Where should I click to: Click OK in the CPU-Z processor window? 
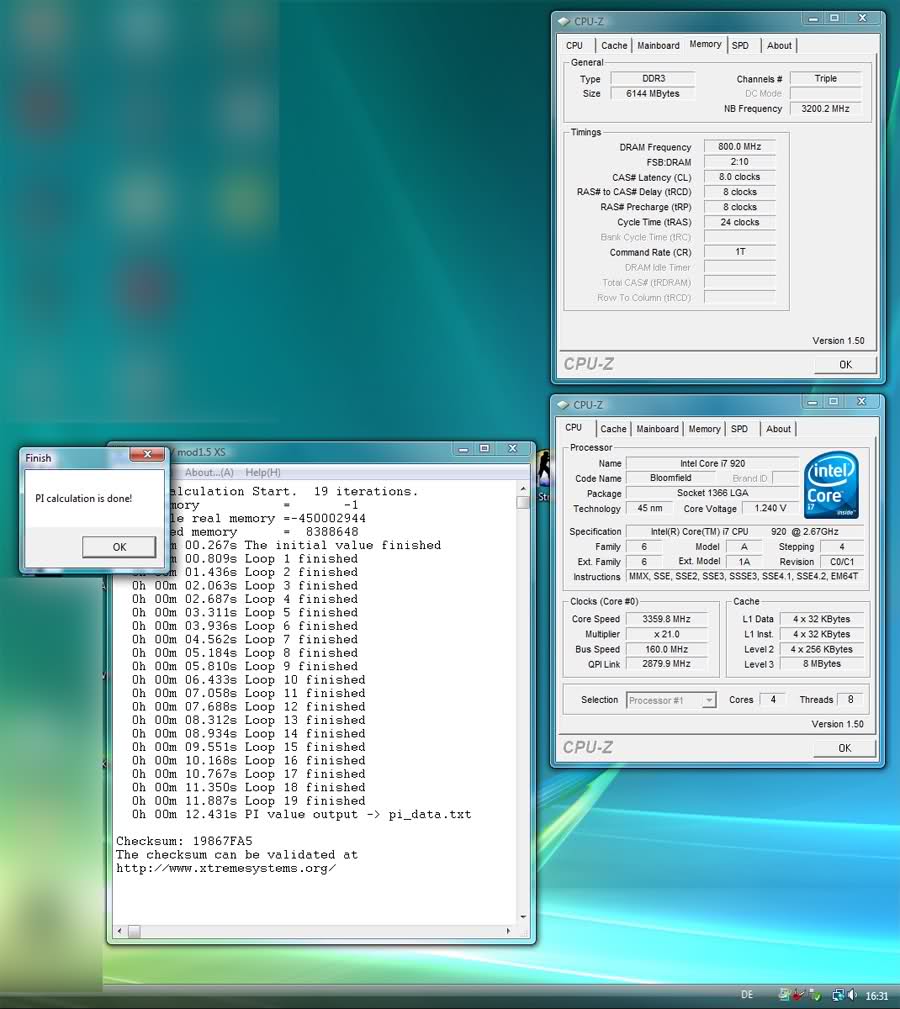tap(845, 748)
